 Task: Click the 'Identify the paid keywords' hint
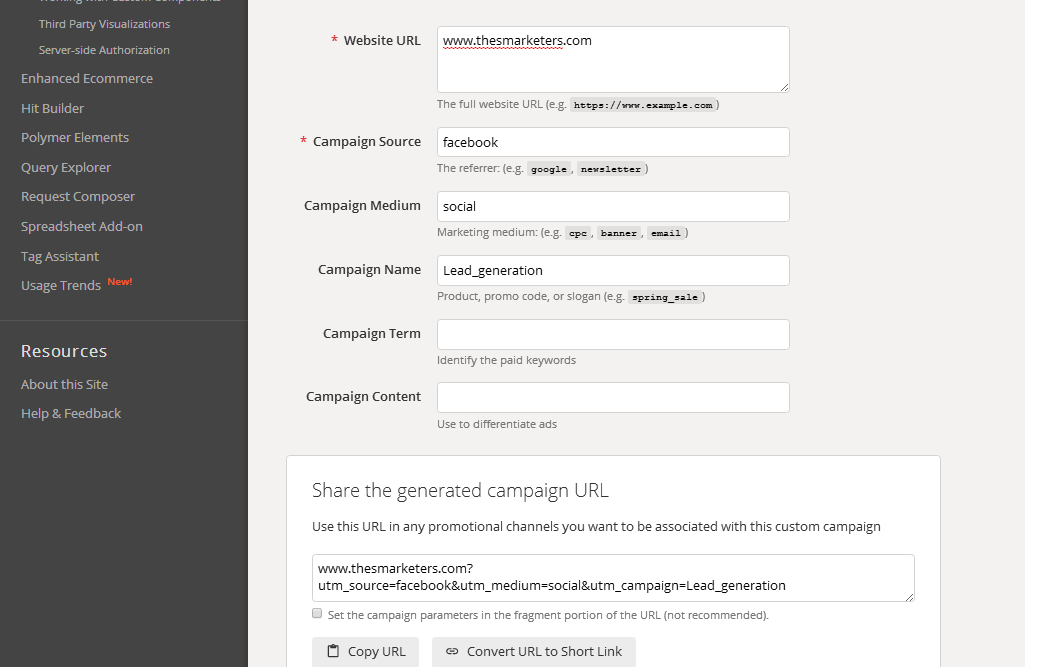pyautogui.click(x=506, y=360)
